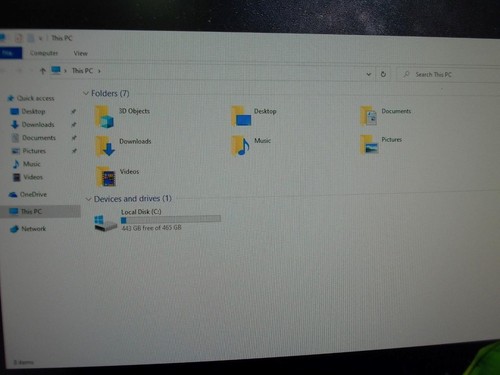Collapse the Folders (7) section
Screen dimensions: 500x375
(x=86, y=93)
